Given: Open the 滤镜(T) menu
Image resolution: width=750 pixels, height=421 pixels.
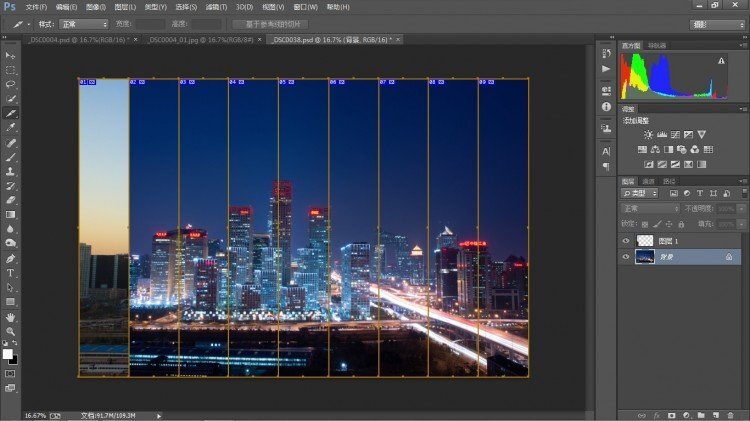Looking at the screenshot, I should (213, 7).
